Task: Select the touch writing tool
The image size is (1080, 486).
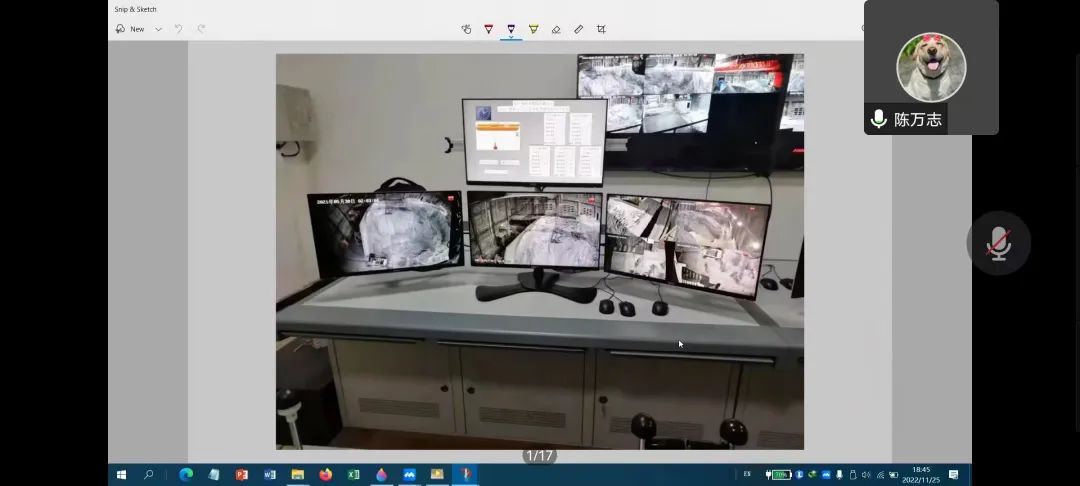Action: pos(466,29)
